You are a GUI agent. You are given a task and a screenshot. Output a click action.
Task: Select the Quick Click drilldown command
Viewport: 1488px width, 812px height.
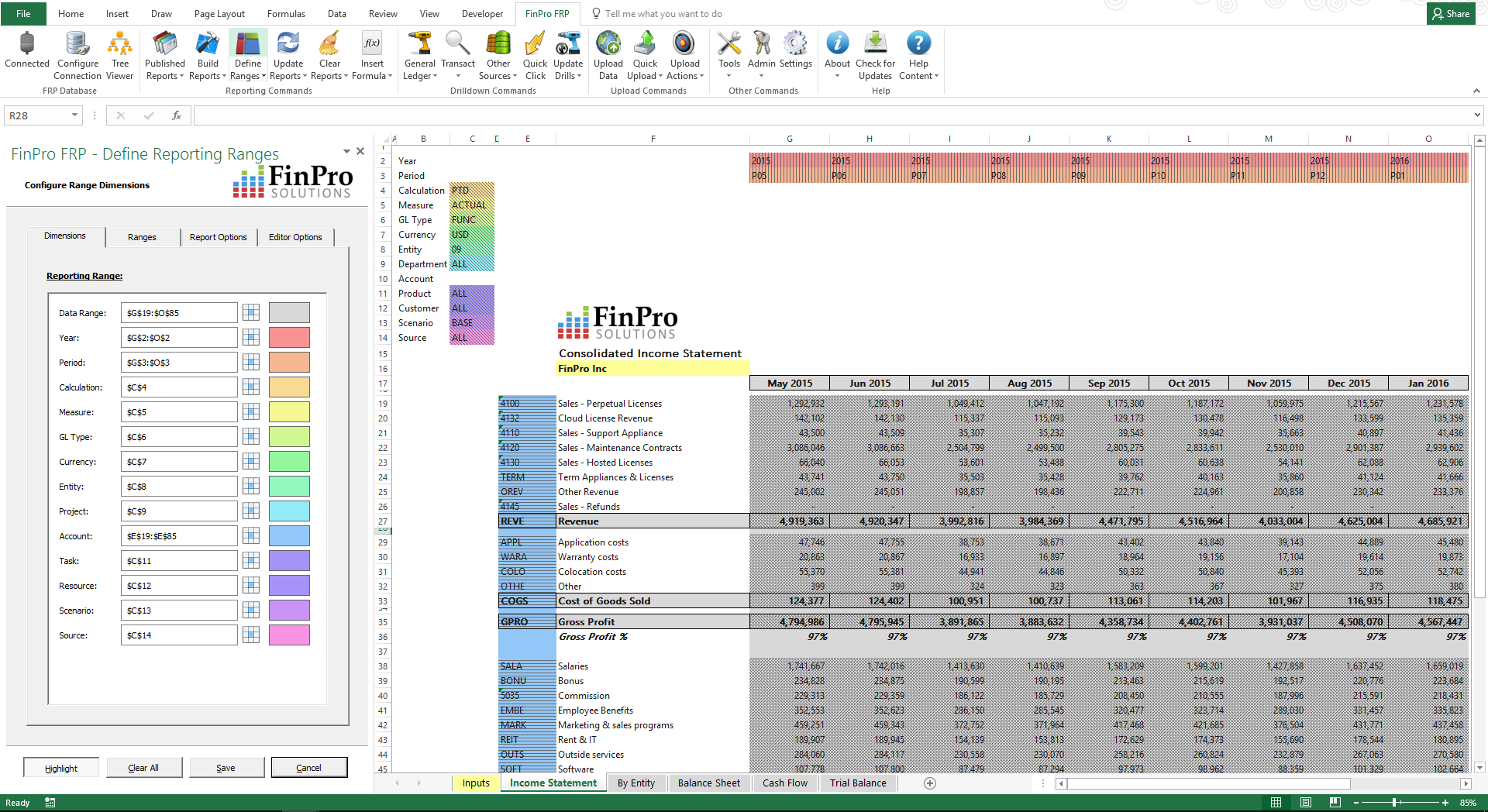(535, 54)
